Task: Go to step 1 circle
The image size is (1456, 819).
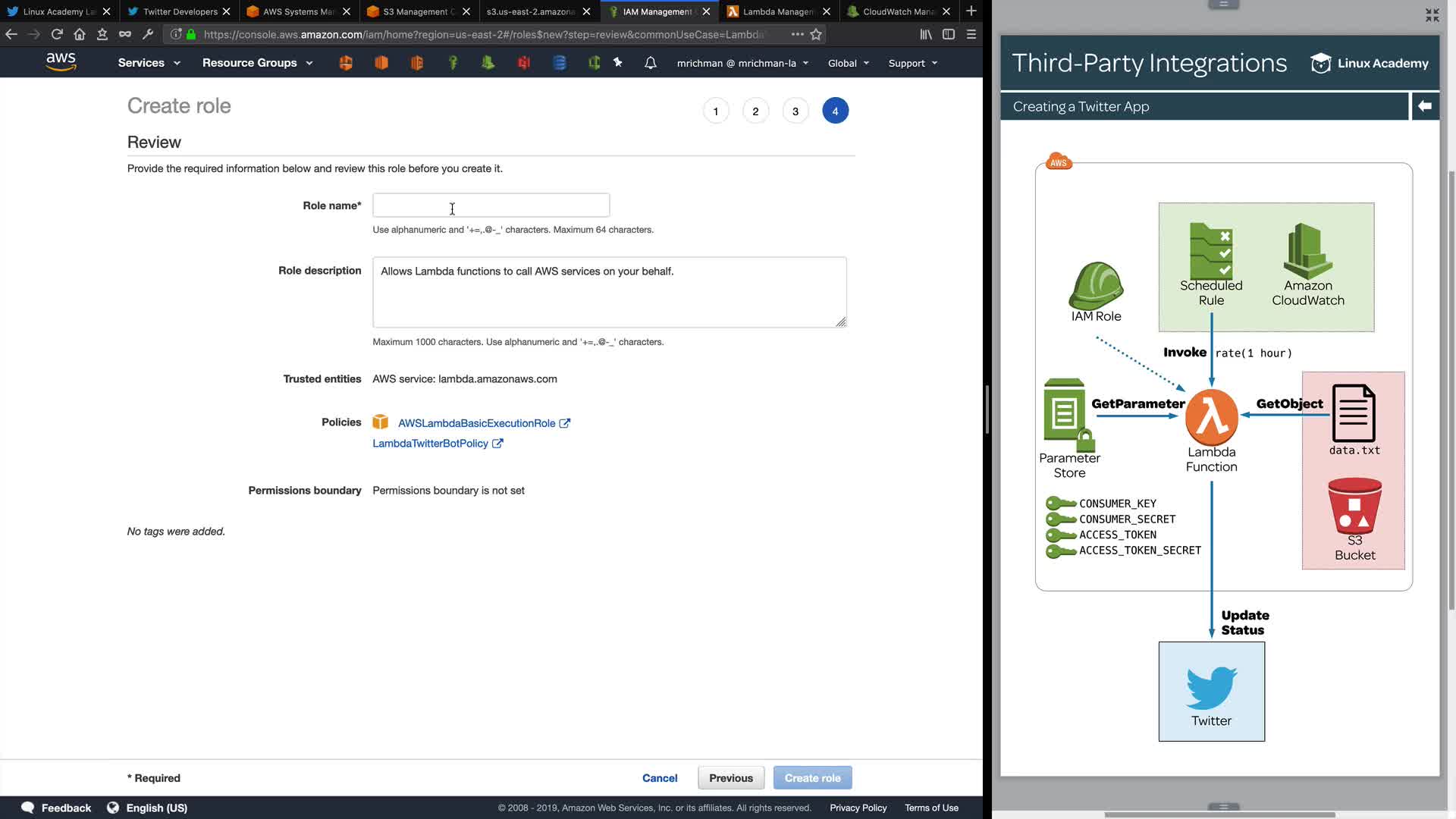Action: (x=715, y=111)
